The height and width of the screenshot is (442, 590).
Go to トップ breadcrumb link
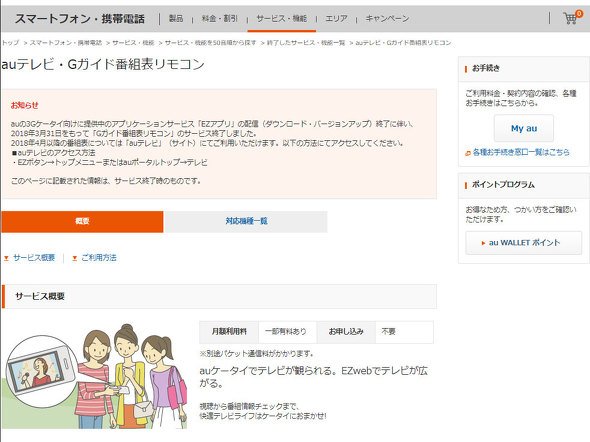point(10,43)
